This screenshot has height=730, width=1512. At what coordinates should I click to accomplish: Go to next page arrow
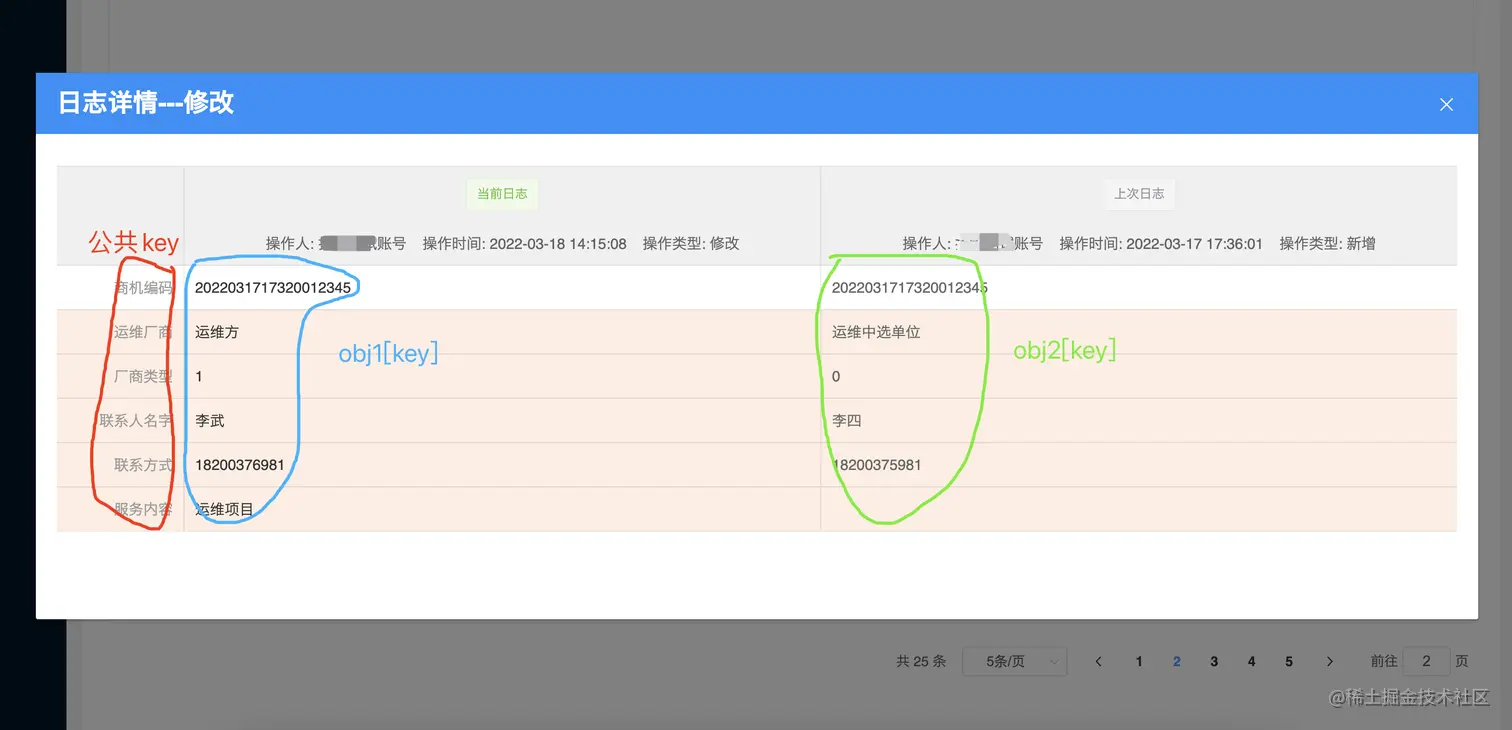pos(1329,661)
